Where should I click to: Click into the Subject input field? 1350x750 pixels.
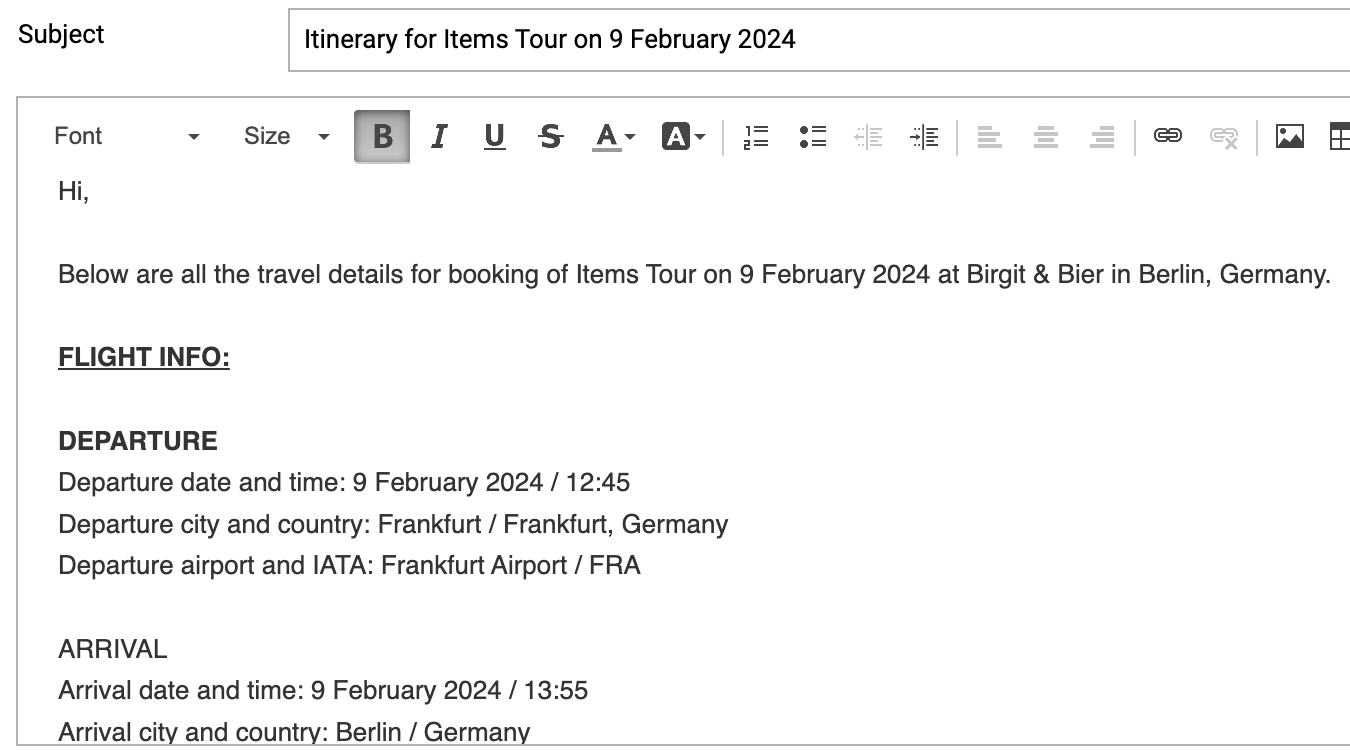tap(819, 40)
